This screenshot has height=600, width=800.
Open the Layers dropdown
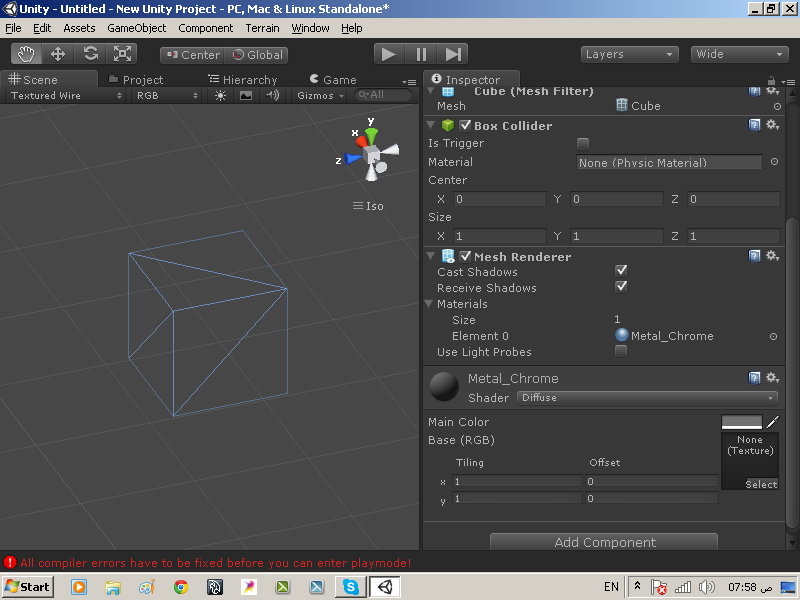(630, 55)
